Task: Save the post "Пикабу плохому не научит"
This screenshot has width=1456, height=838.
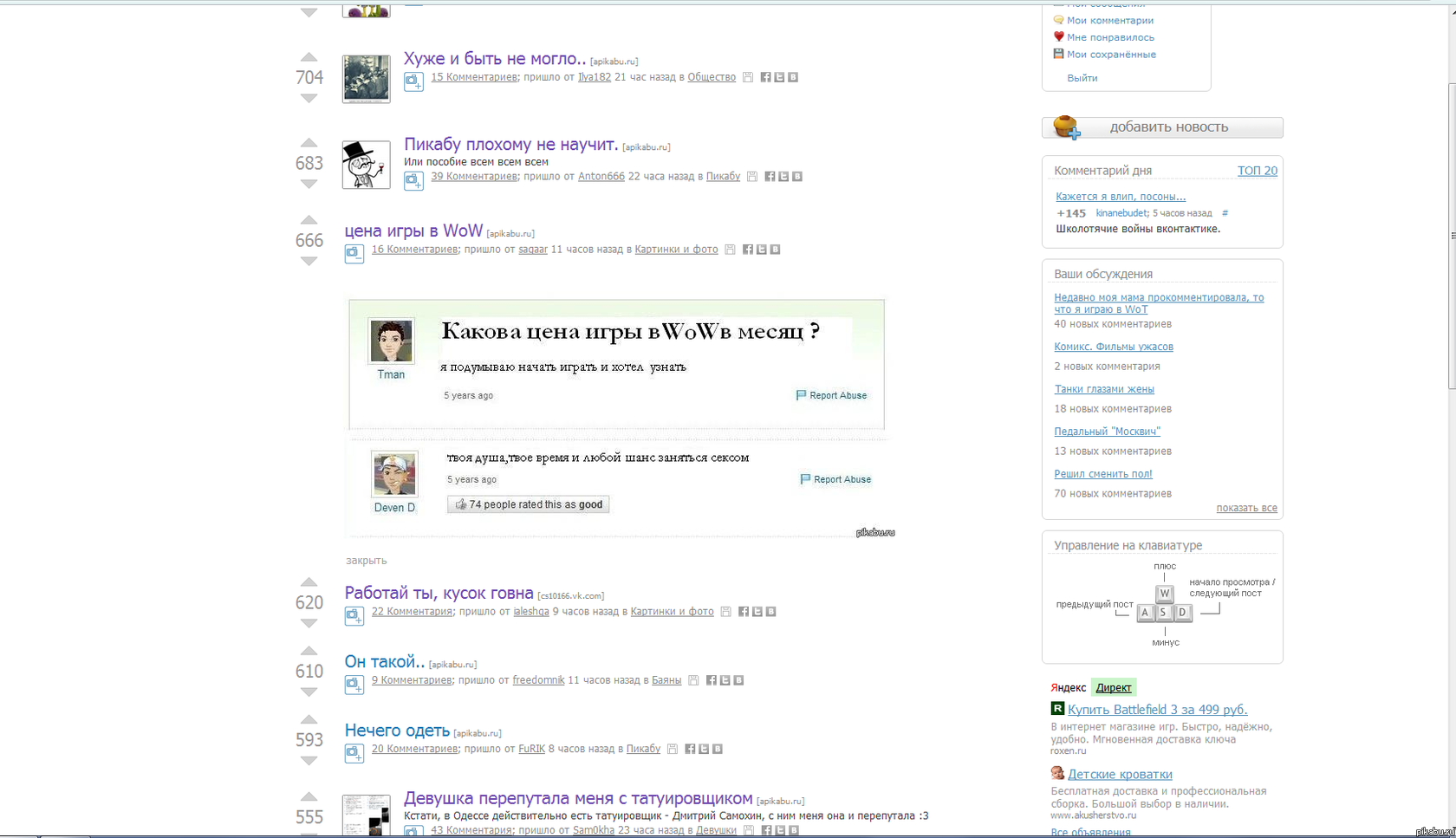Action: [x=752, y=176]
